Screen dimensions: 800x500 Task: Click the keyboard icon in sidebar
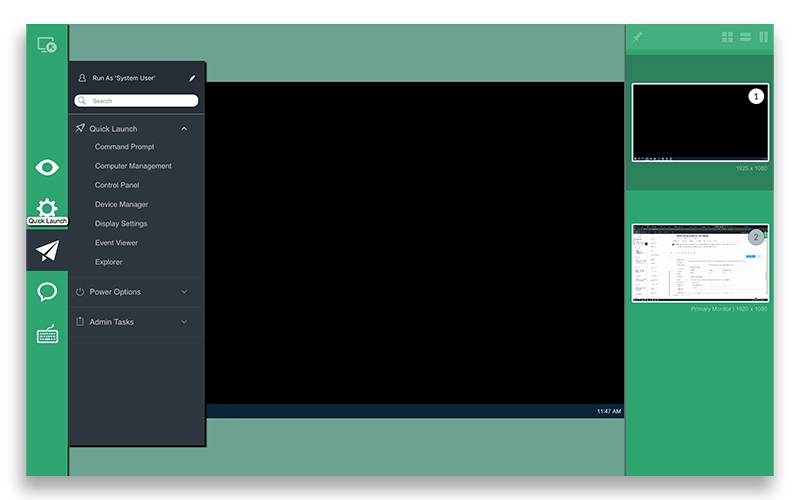click(x=47, y=334)
